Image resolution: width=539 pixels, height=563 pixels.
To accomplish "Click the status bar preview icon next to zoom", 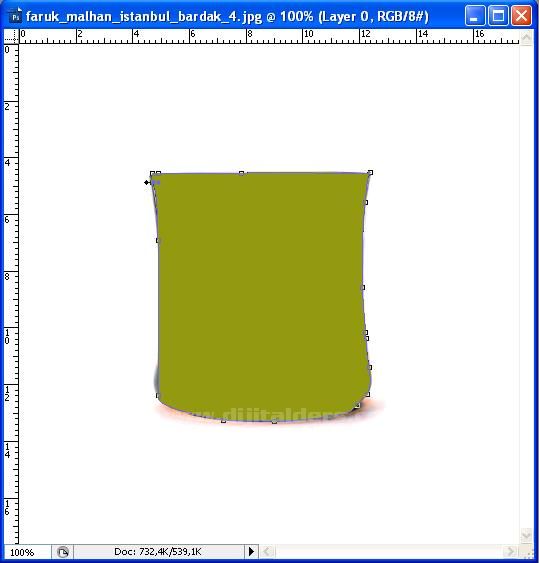I will (63, 552).
